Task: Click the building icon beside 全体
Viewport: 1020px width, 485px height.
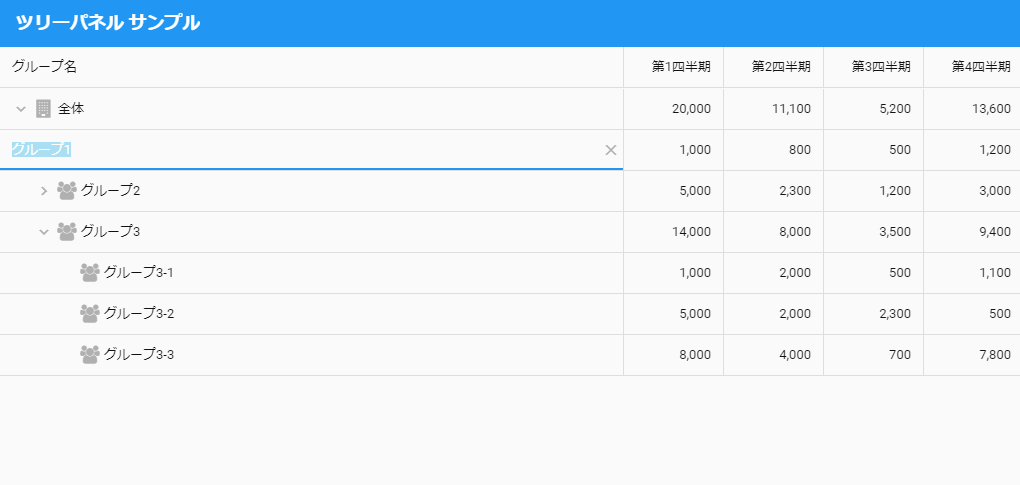Action: point(43,109)
